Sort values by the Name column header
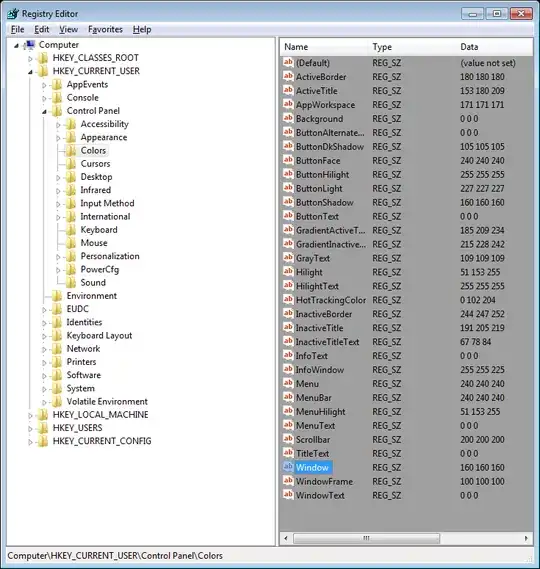 [x=325, y=47]
